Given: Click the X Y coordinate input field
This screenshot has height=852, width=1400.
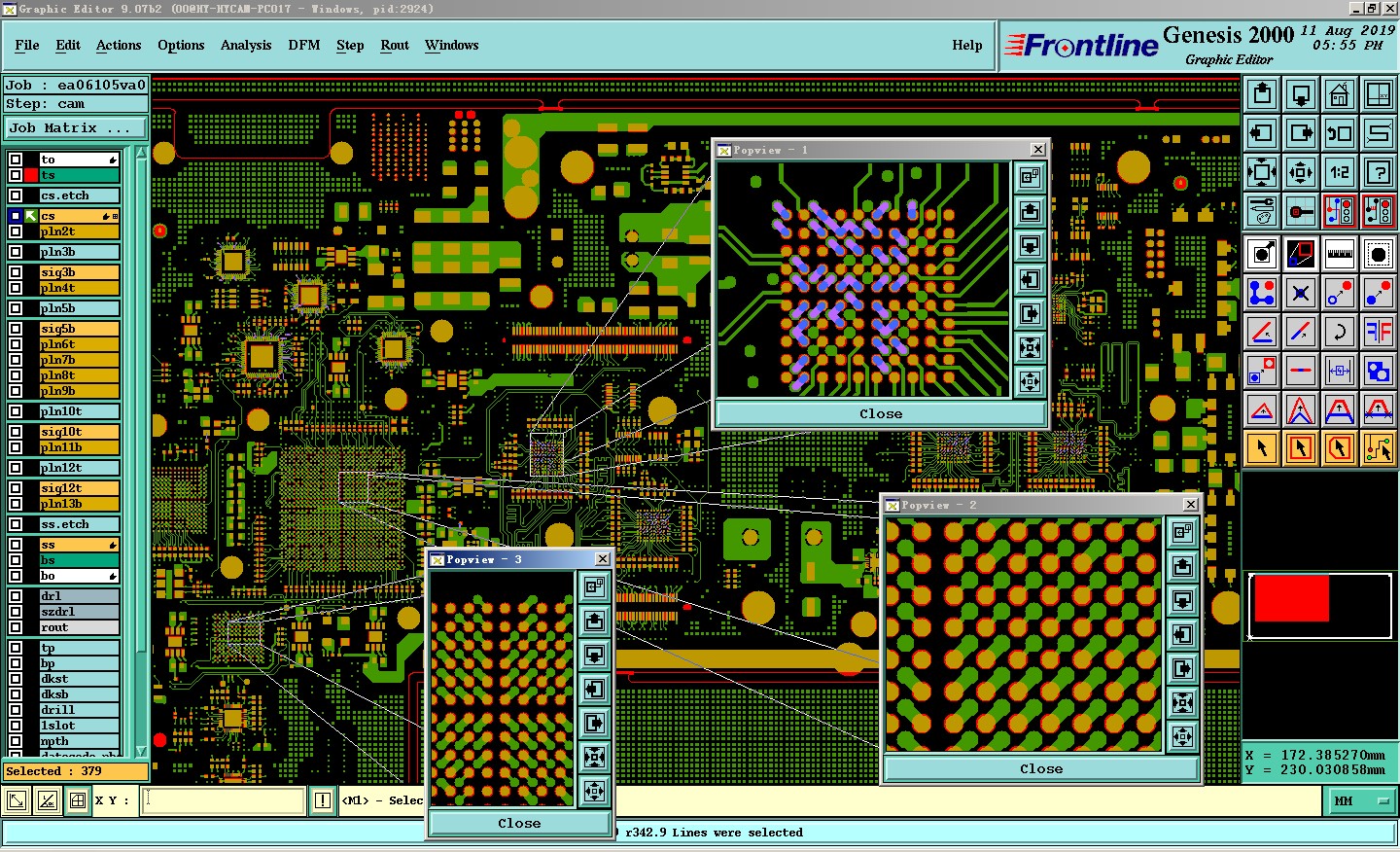Looking at the screenshot, I should (x=225, y=801).
